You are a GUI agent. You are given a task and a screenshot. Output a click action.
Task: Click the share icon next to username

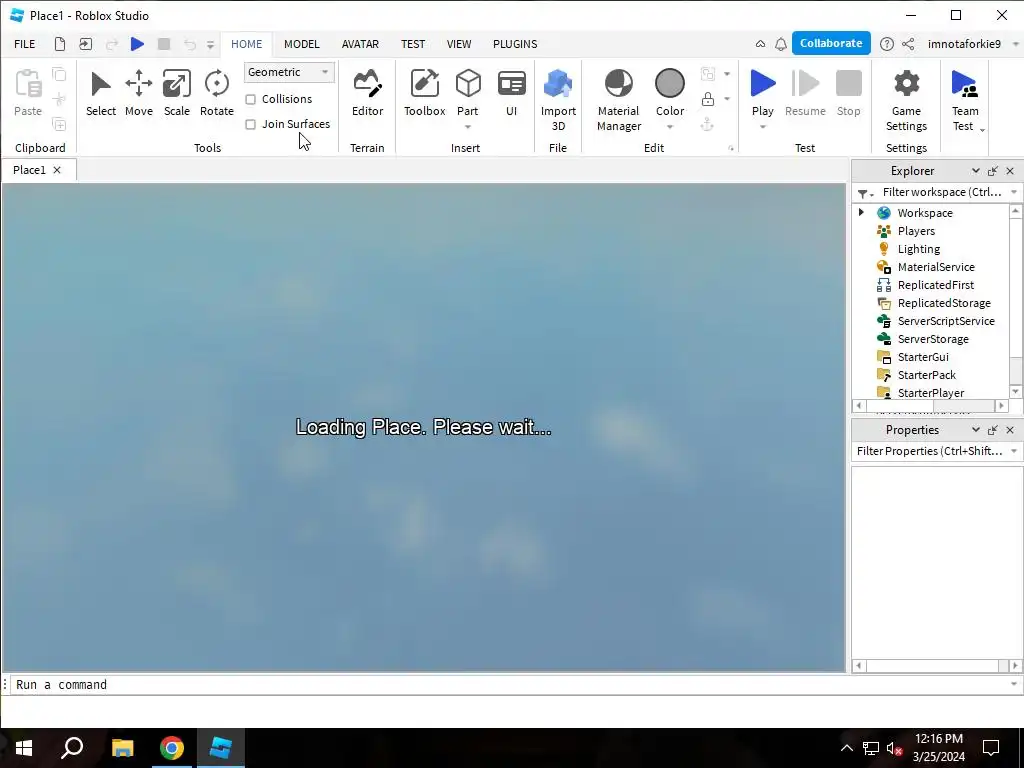pyautogui.click(x=908, y=44)
